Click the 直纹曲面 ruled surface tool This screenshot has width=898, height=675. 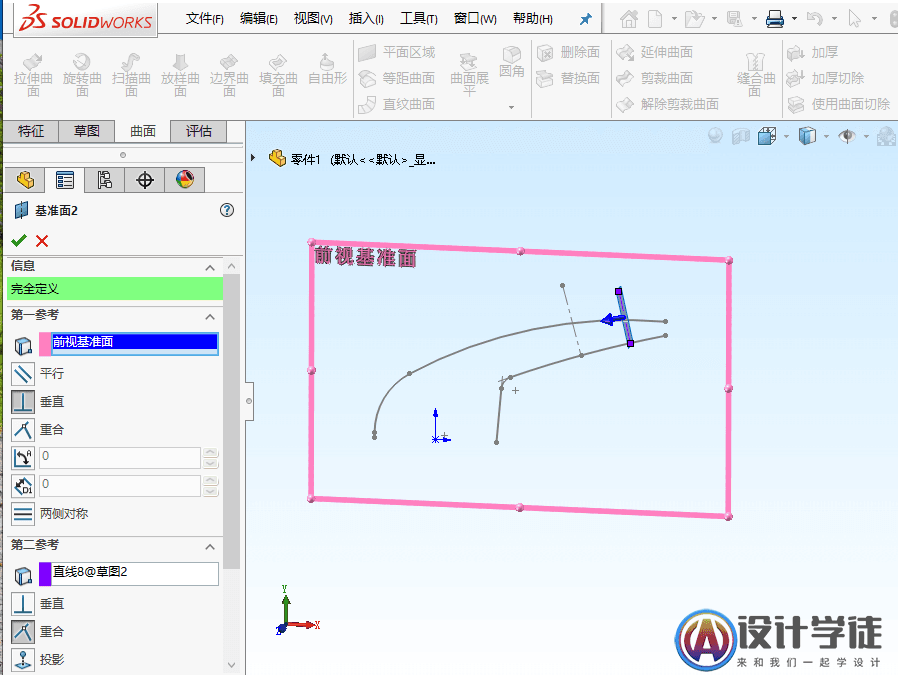tap(396, 104)
